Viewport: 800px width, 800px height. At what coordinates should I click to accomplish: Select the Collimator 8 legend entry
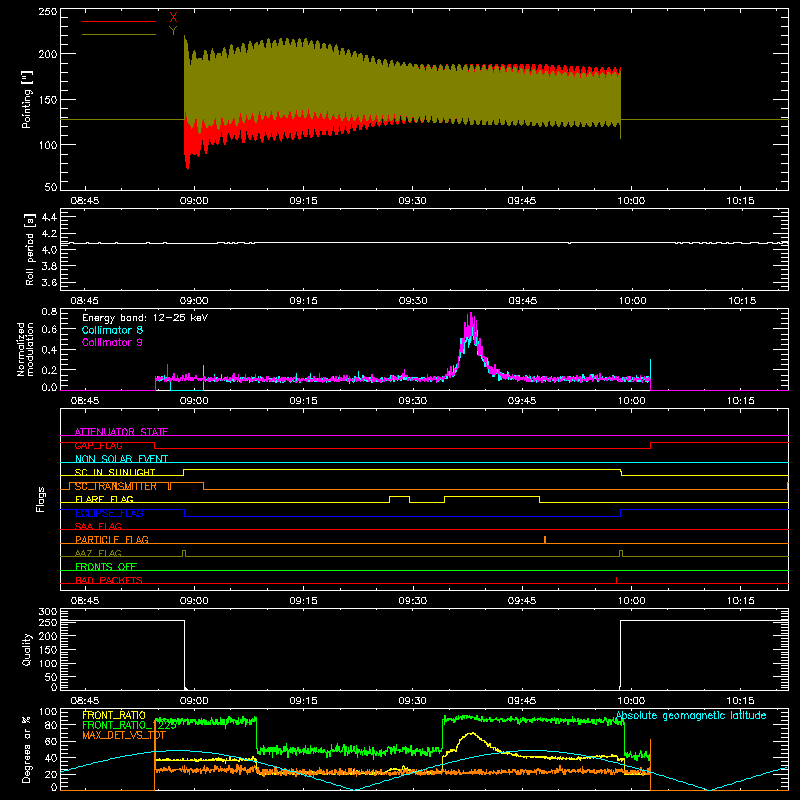point(112,330)
